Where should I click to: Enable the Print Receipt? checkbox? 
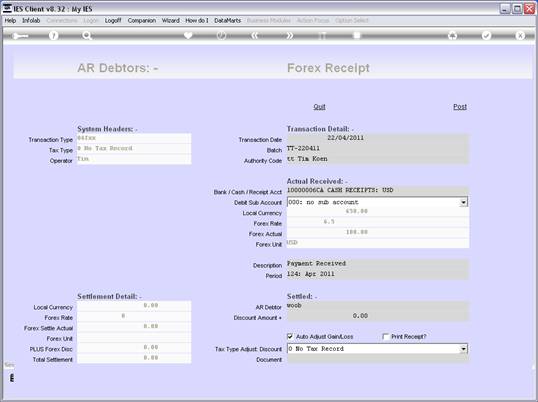[385, 336]
